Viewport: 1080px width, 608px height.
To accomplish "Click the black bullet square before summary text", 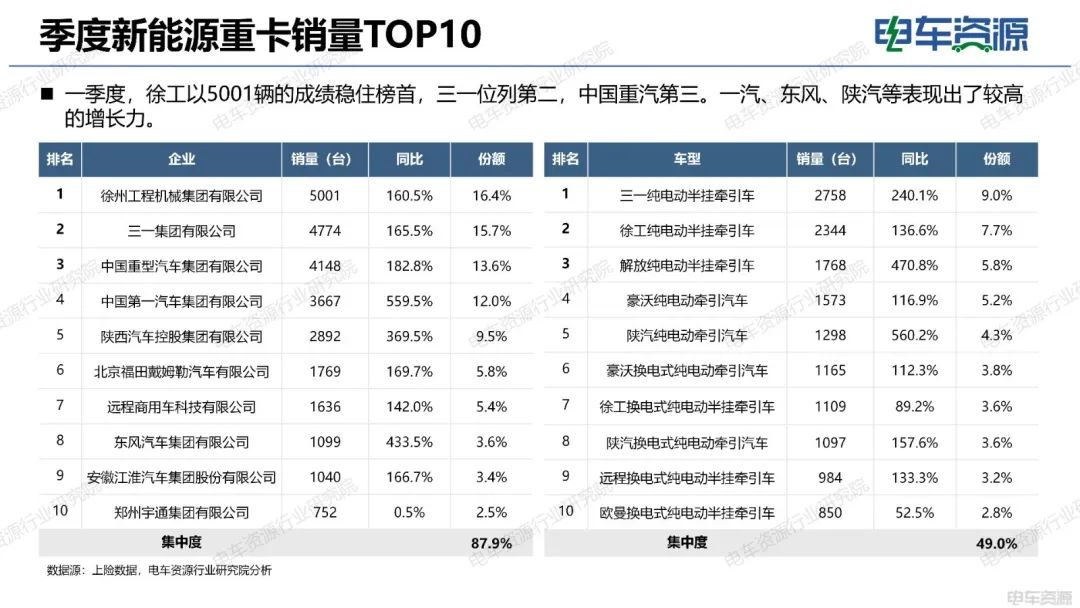I will tap(47, 95).
